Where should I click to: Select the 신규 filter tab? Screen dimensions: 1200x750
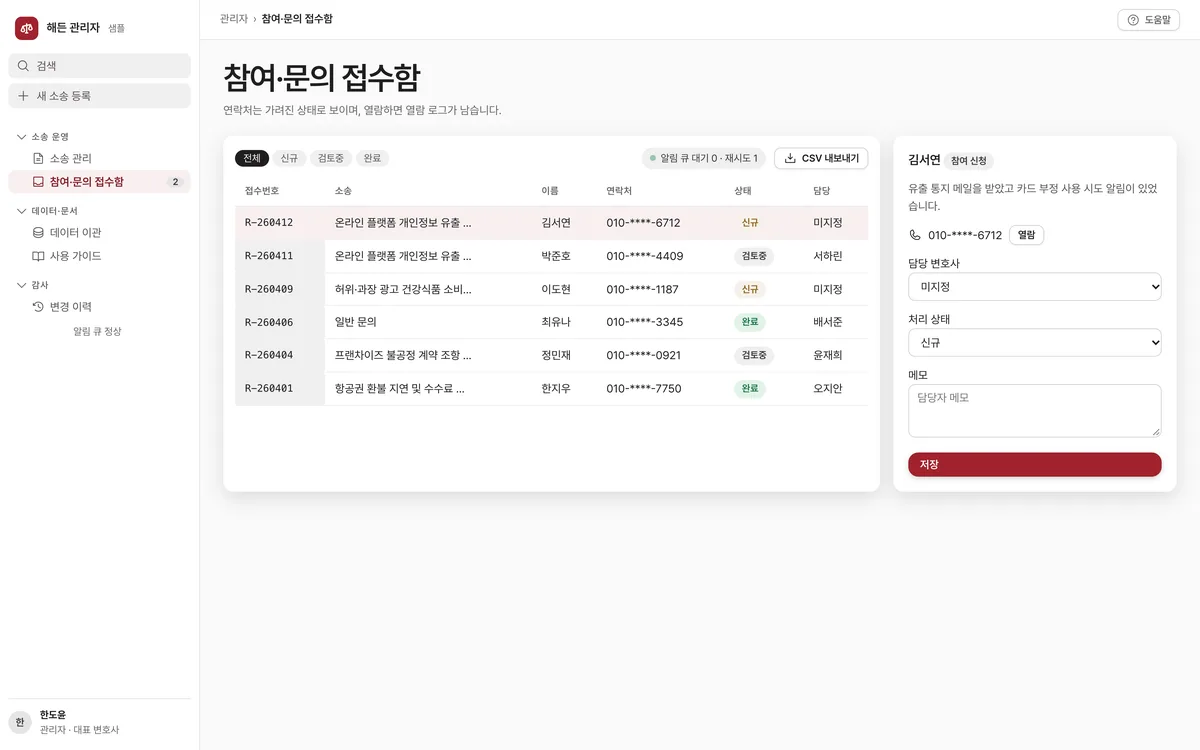click(289, 158)
